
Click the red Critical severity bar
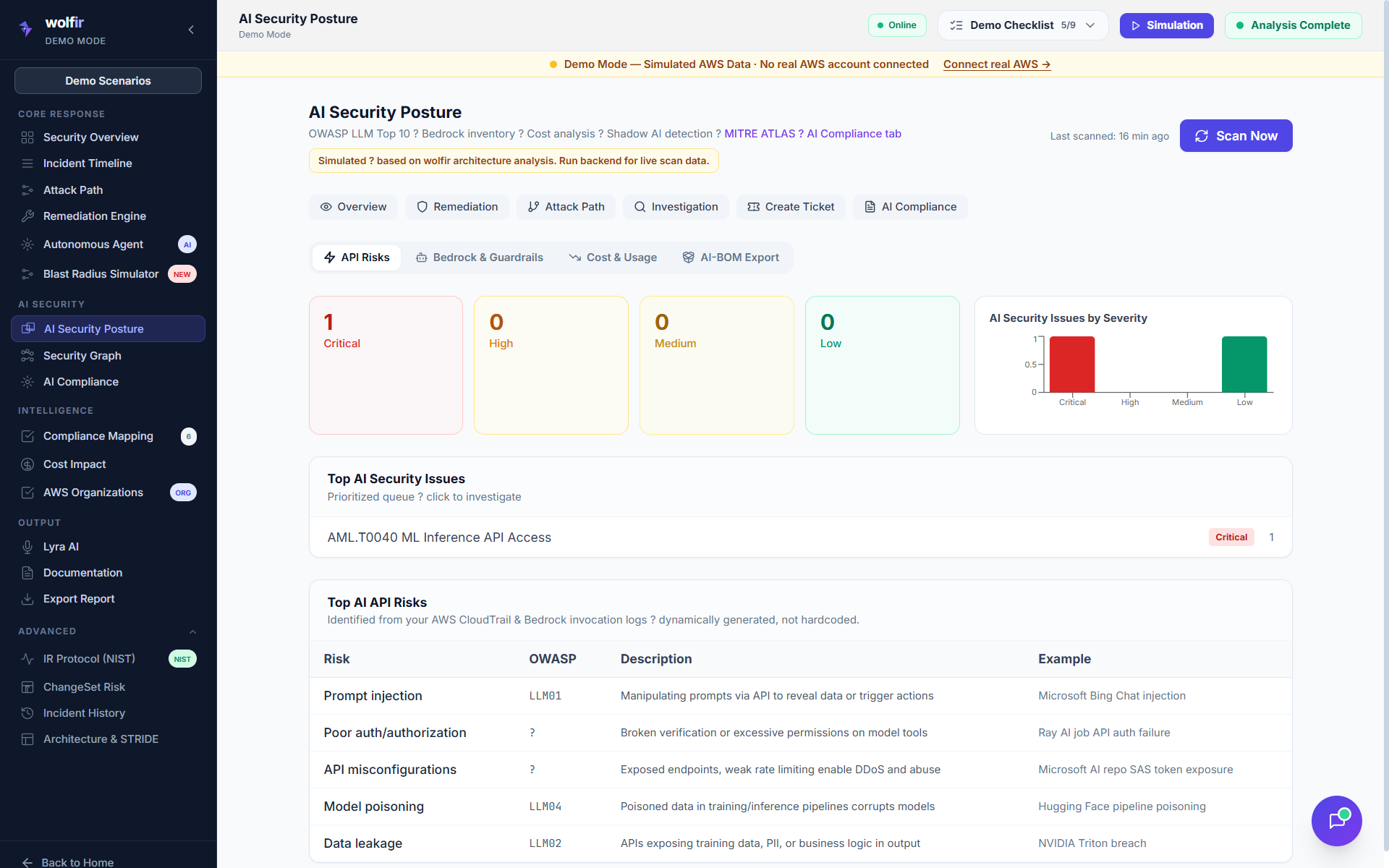pos(1071,365)
